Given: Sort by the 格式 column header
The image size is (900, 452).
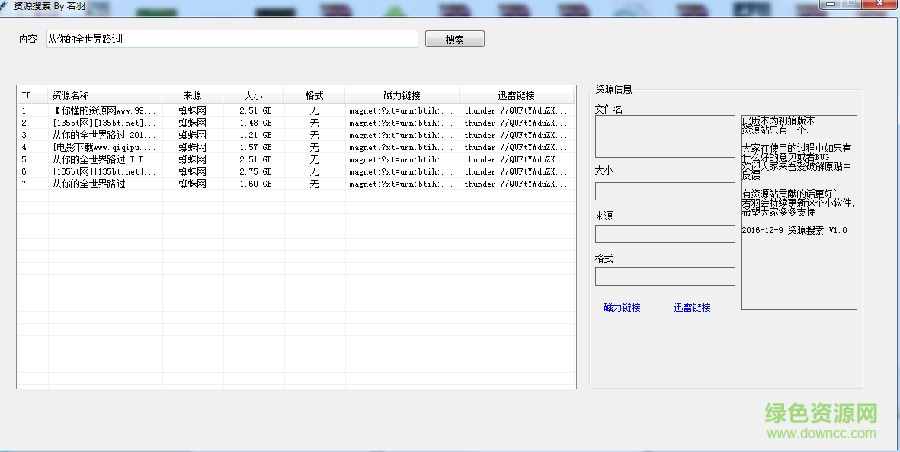Looking at the screenshot, I should point(315,95).
